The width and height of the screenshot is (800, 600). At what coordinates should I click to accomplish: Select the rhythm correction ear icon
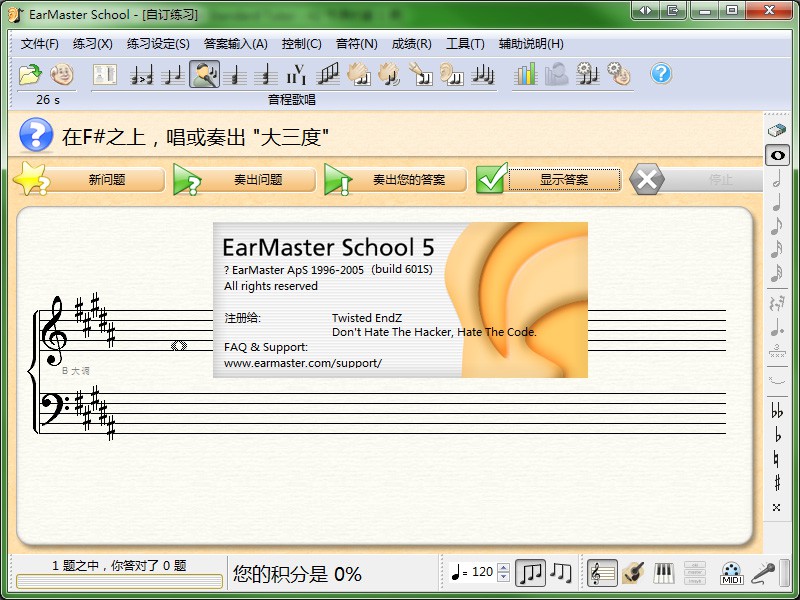452,75
